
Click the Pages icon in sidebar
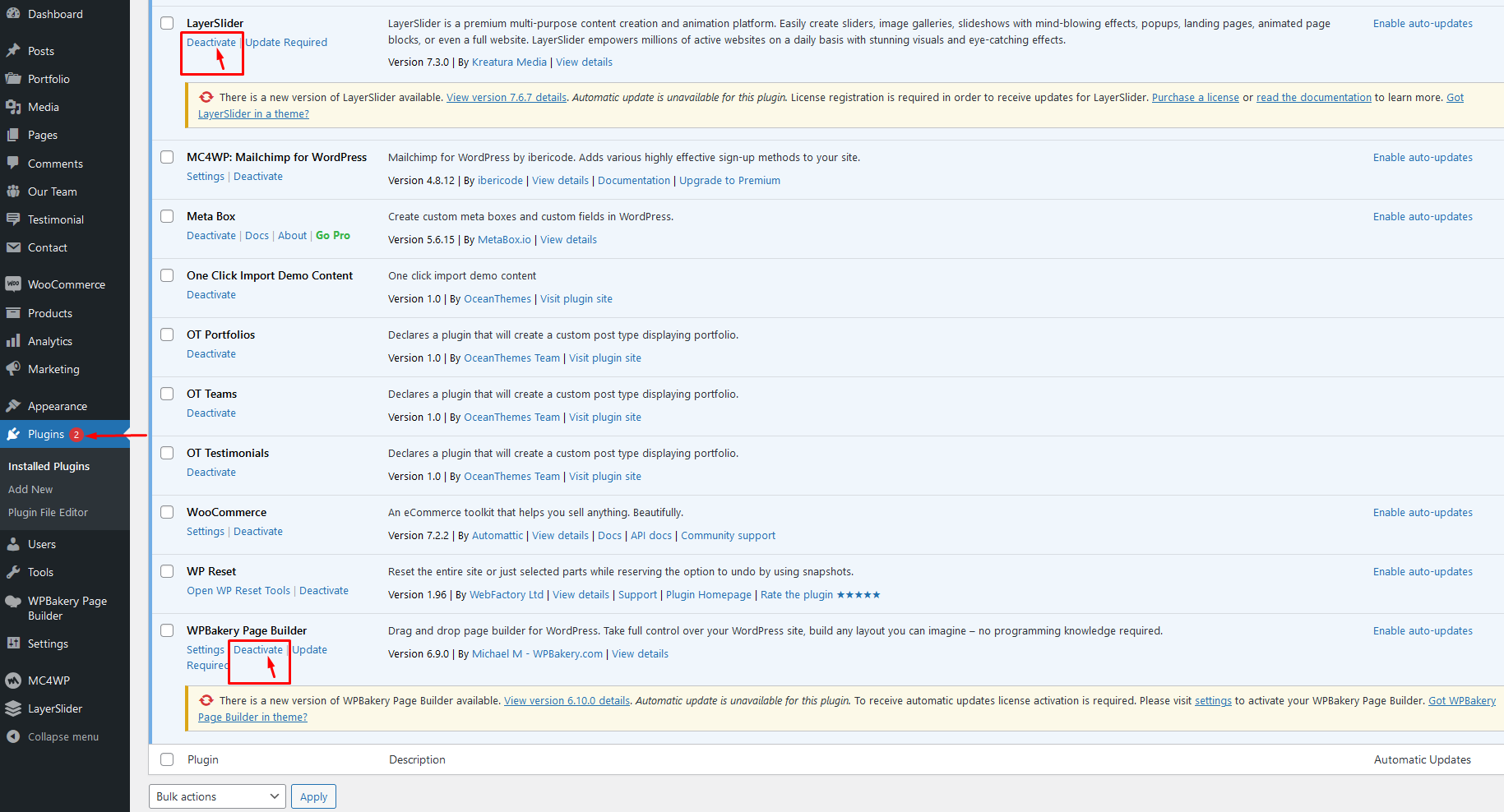click(x=13, y=135)
